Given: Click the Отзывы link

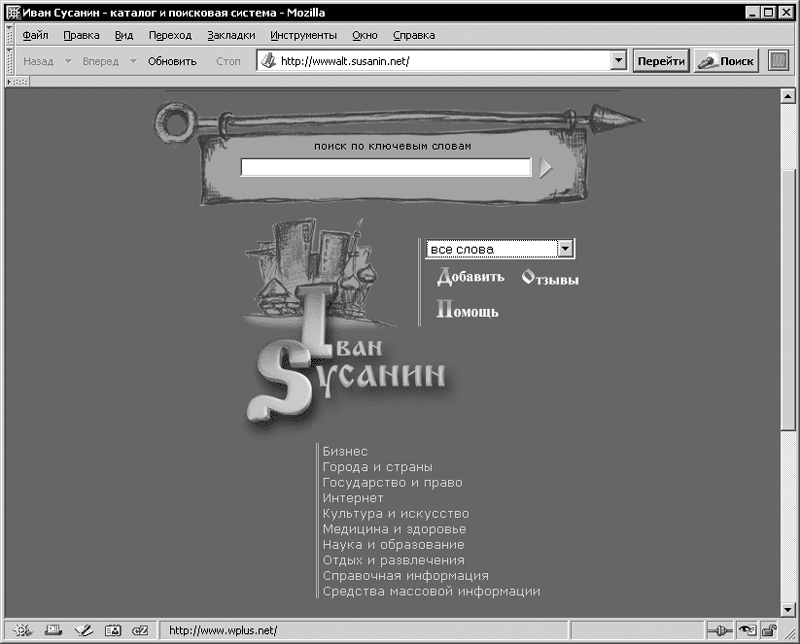Looking at the screenshot, I should click(550, 279).
